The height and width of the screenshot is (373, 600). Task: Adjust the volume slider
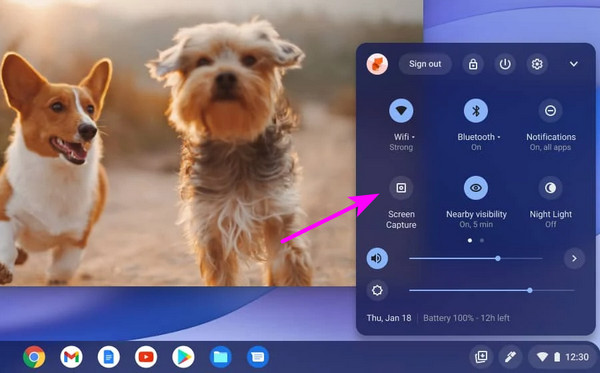(x=476, y=259)
